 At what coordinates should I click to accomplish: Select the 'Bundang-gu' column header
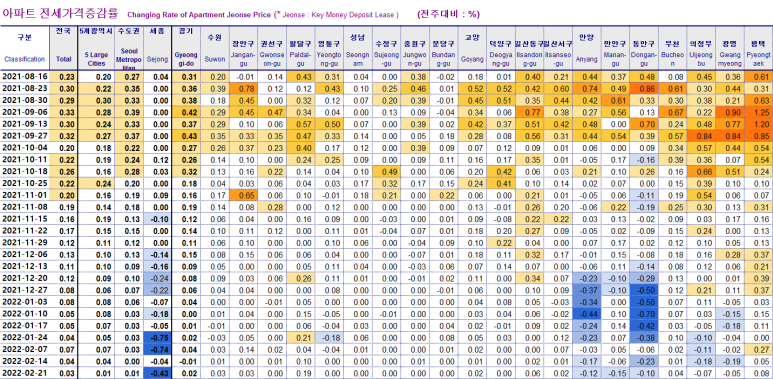(x=443, y=48)
